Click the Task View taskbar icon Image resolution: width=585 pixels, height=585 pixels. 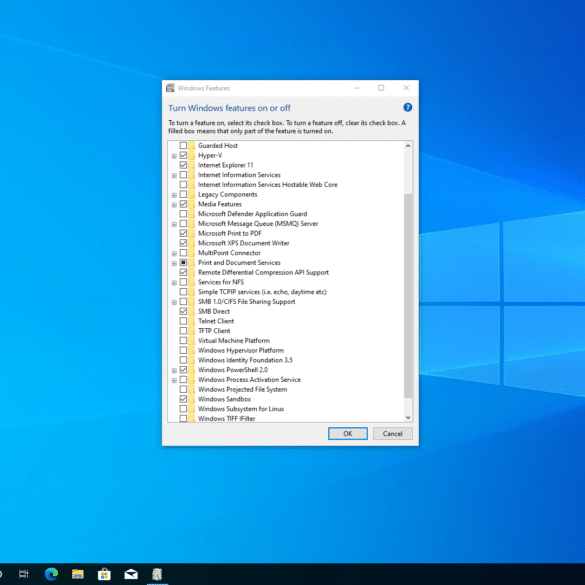(x=24, y=574)
